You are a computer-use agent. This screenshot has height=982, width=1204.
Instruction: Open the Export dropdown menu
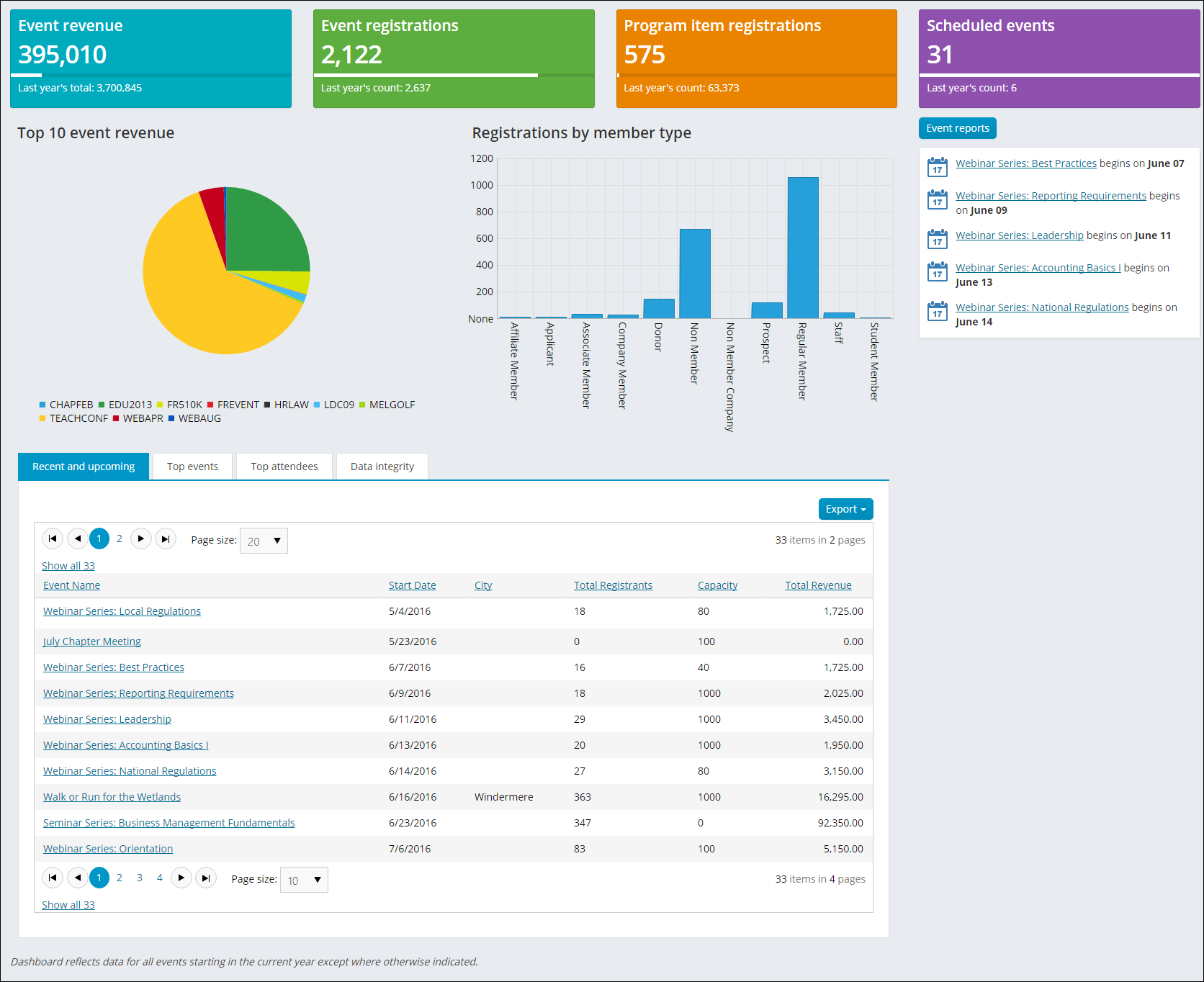(x=845, y=509)
